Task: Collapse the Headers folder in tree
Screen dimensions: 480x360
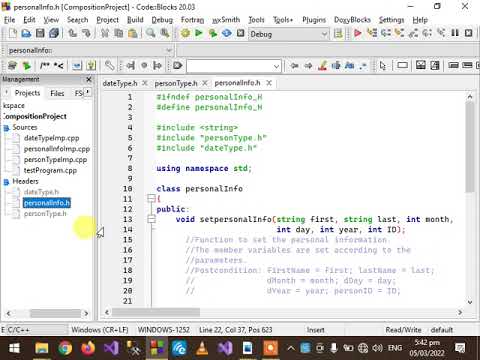Action: pos(6,182)
